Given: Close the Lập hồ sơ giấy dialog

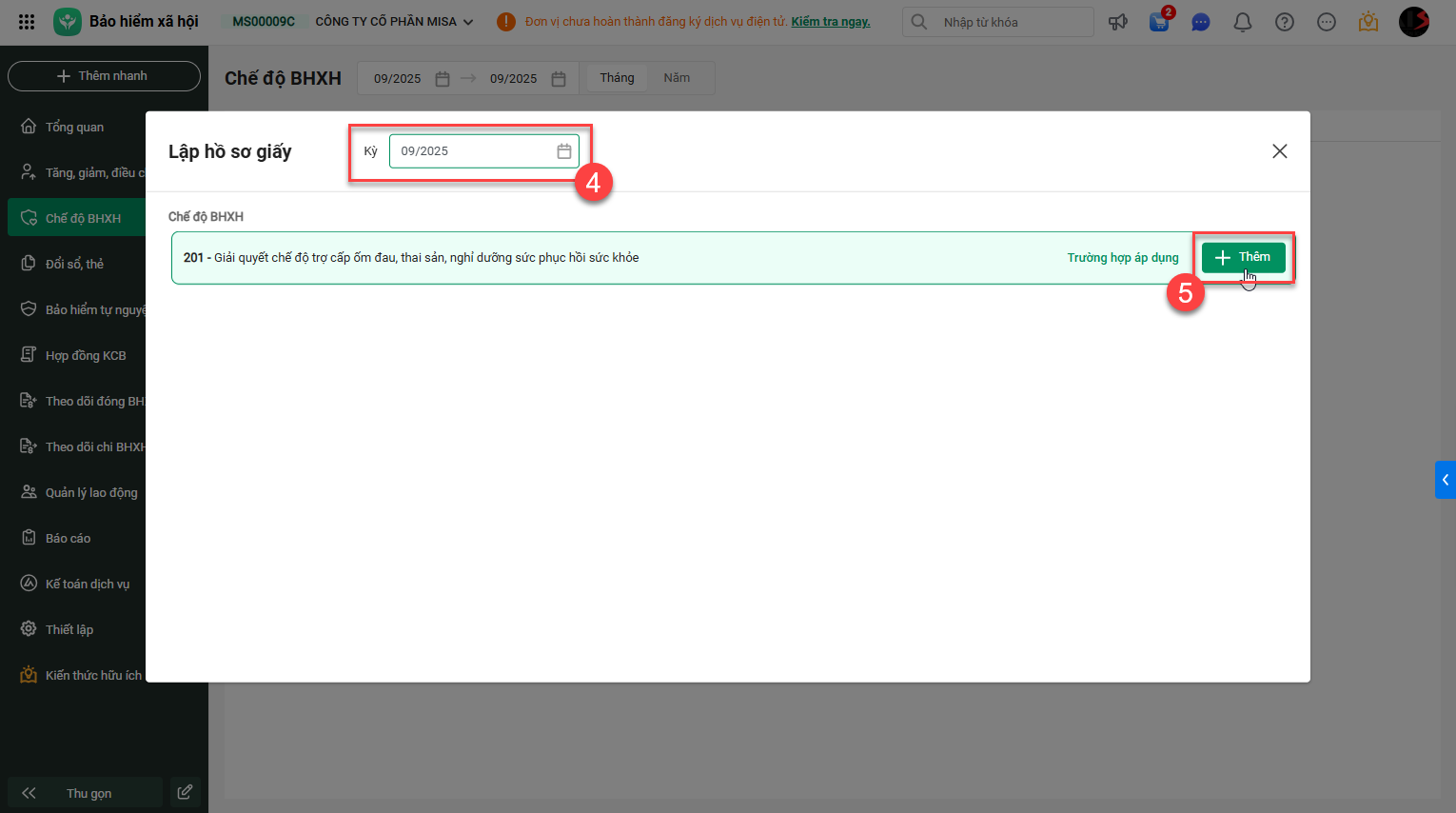Looking at the screenshot, I should [1280, 151].
